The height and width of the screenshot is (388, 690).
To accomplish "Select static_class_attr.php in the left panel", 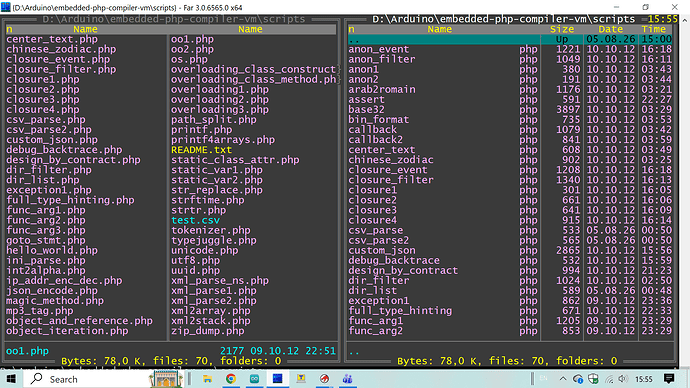I will coord(235,160).
